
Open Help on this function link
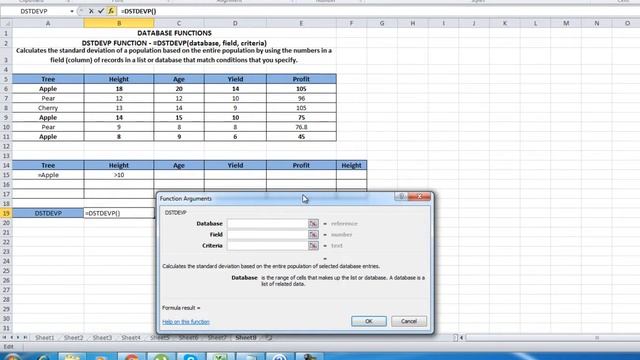pos(186,322)
